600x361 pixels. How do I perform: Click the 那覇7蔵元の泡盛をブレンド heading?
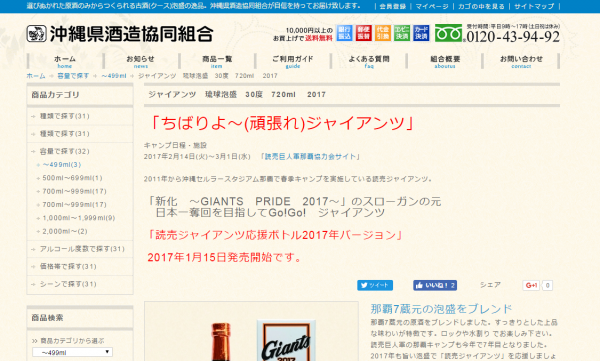click(441, 309)
